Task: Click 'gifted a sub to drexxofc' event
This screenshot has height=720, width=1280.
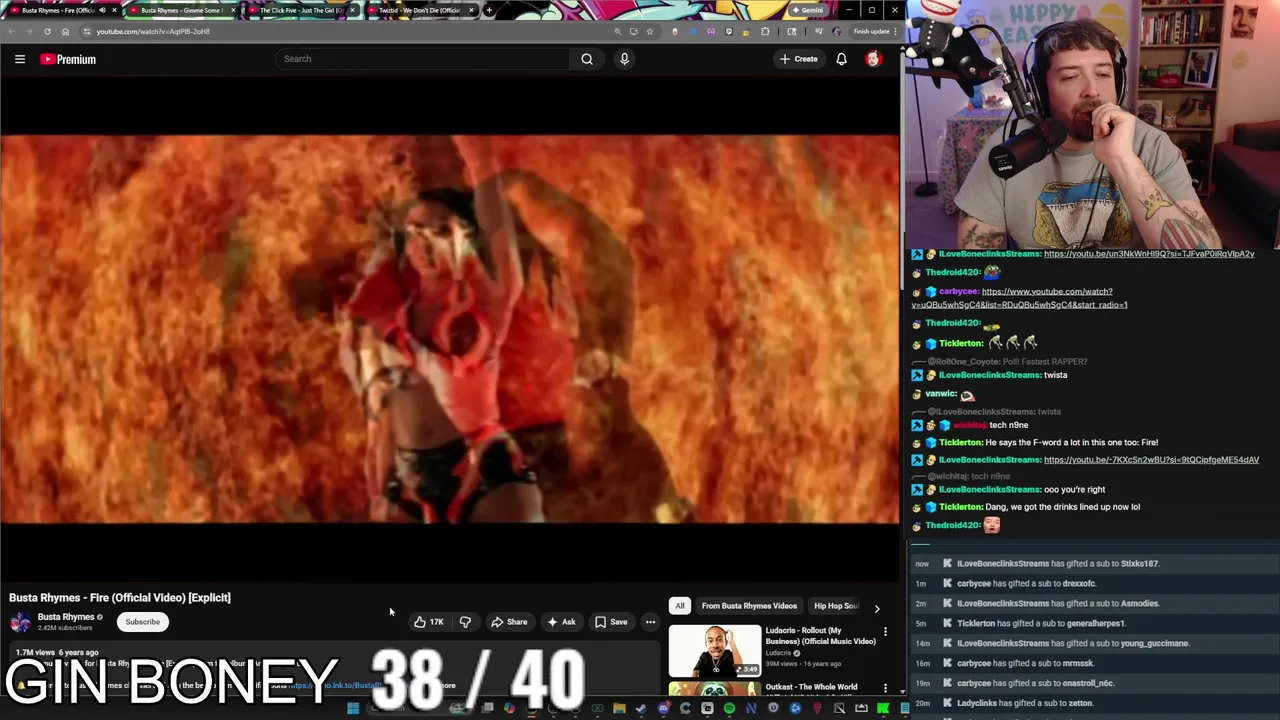Action: [x=1026, y=584]
